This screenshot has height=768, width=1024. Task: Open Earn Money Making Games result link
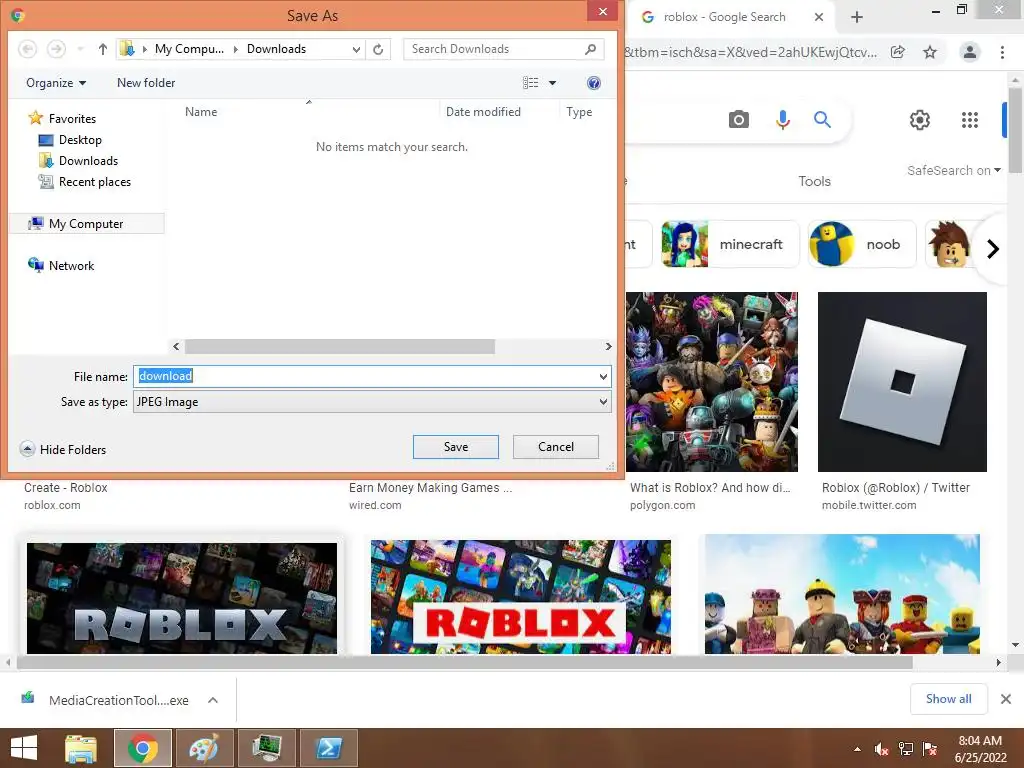tap(430, 488)
